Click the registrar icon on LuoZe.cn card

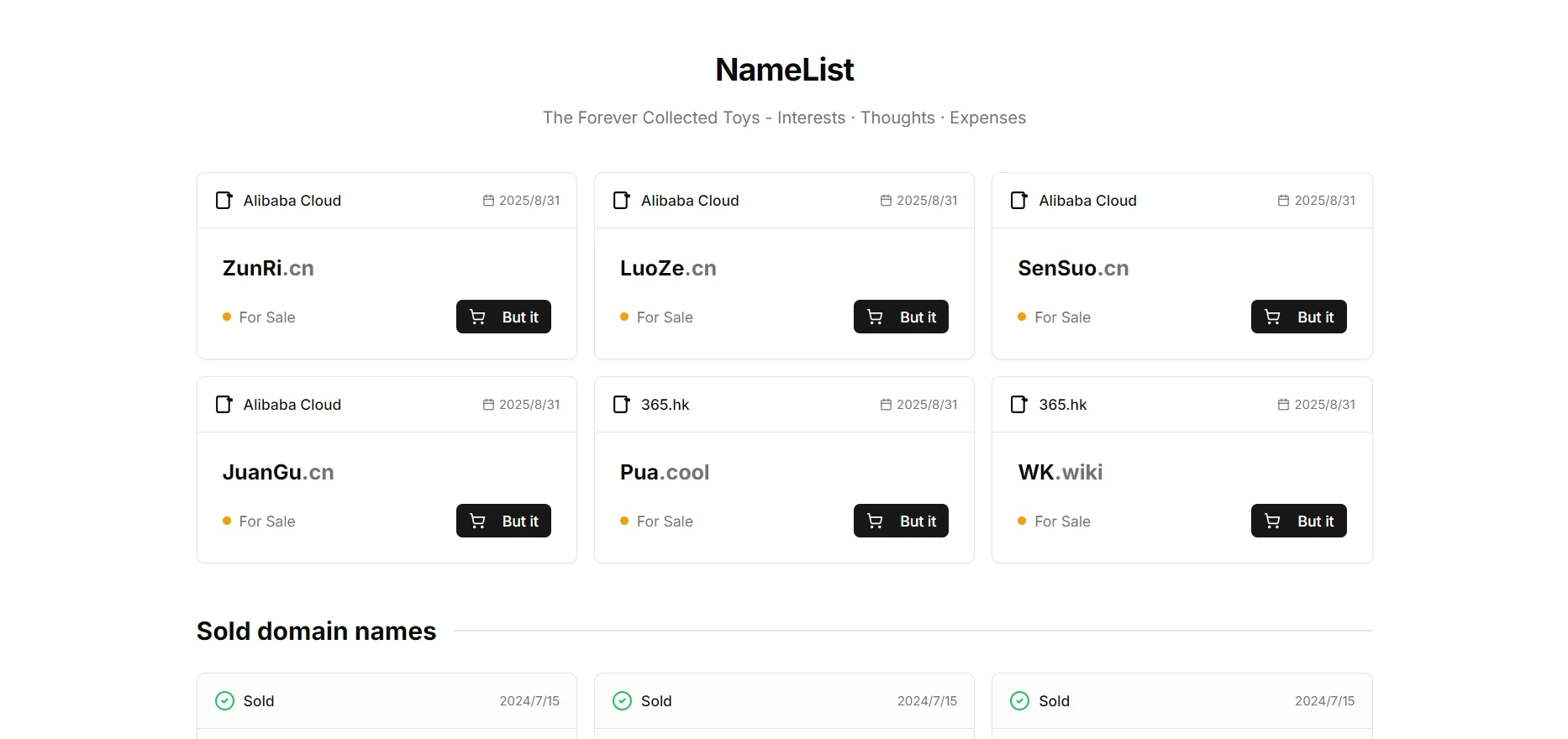pyautogui.click(x=622, y=200)
